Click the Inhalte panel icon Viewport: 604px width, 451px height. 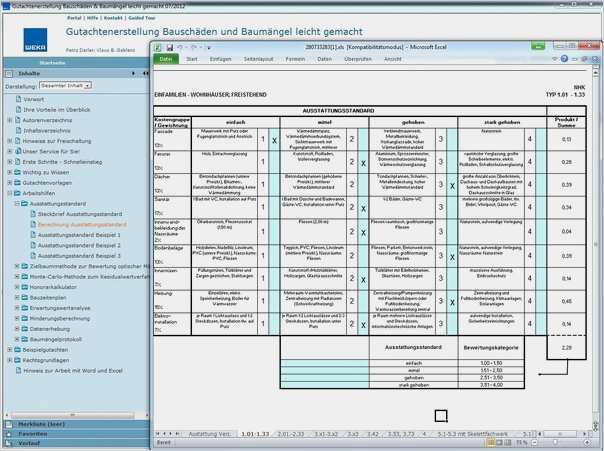tap(11, 73)
